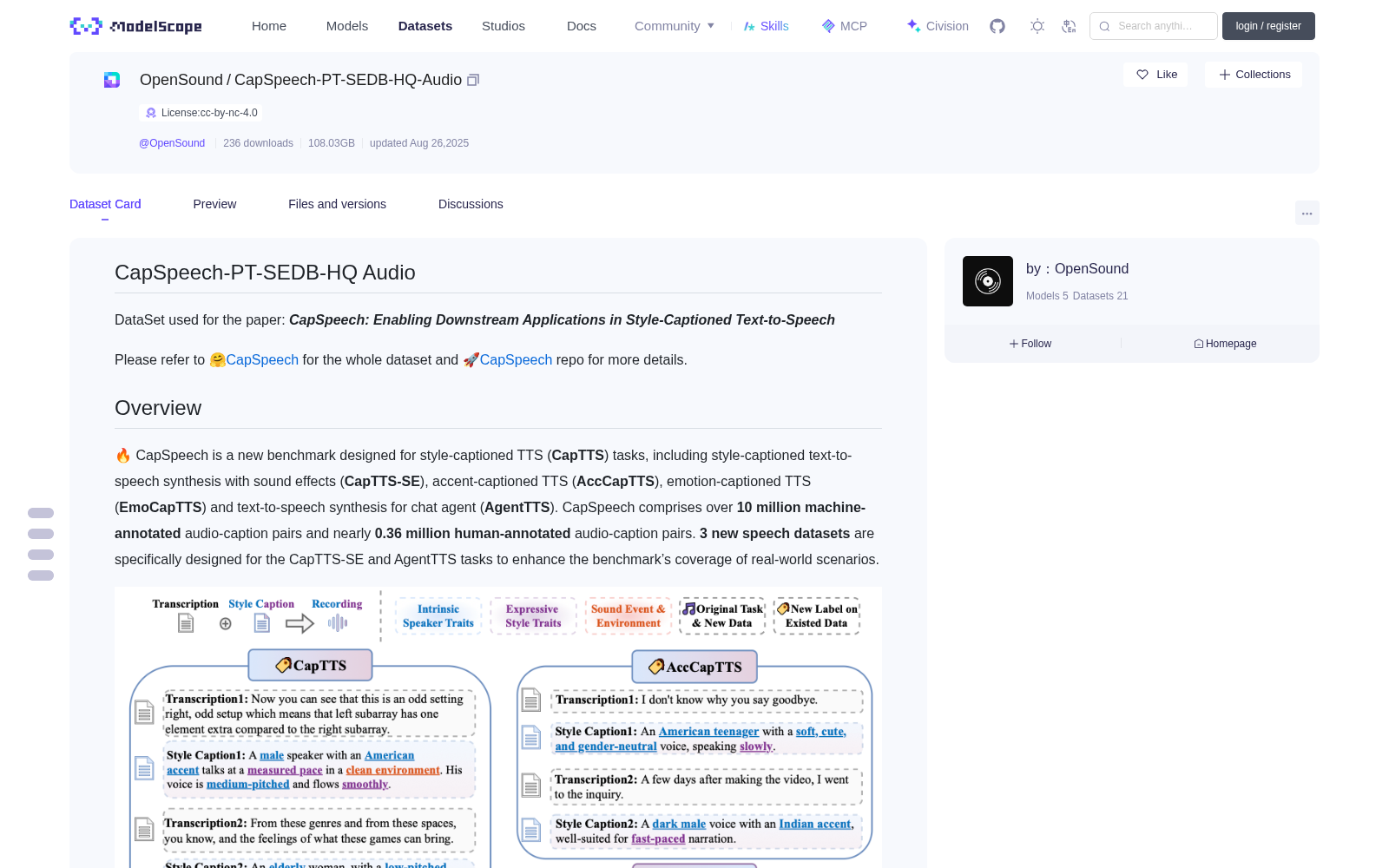
Task: Switch to the Preview tab
Action: (x=214, y=204)
